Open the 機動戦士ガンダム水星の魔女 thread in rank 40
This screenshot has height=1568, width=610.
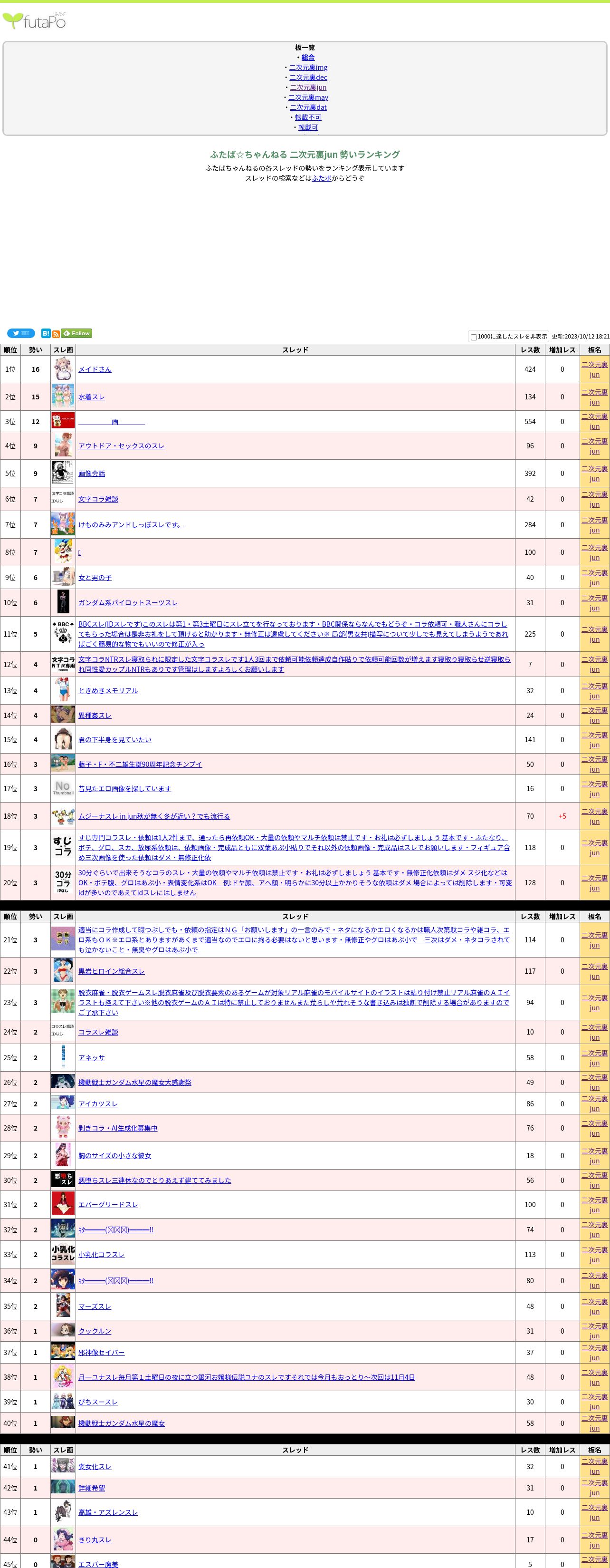pyautogui.click(x=122, y=1423)
